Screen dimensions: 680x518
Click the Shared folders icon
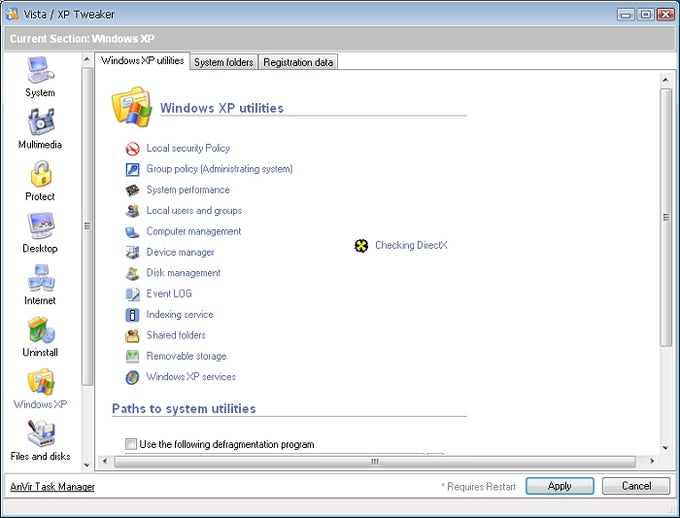pos(132,336)
